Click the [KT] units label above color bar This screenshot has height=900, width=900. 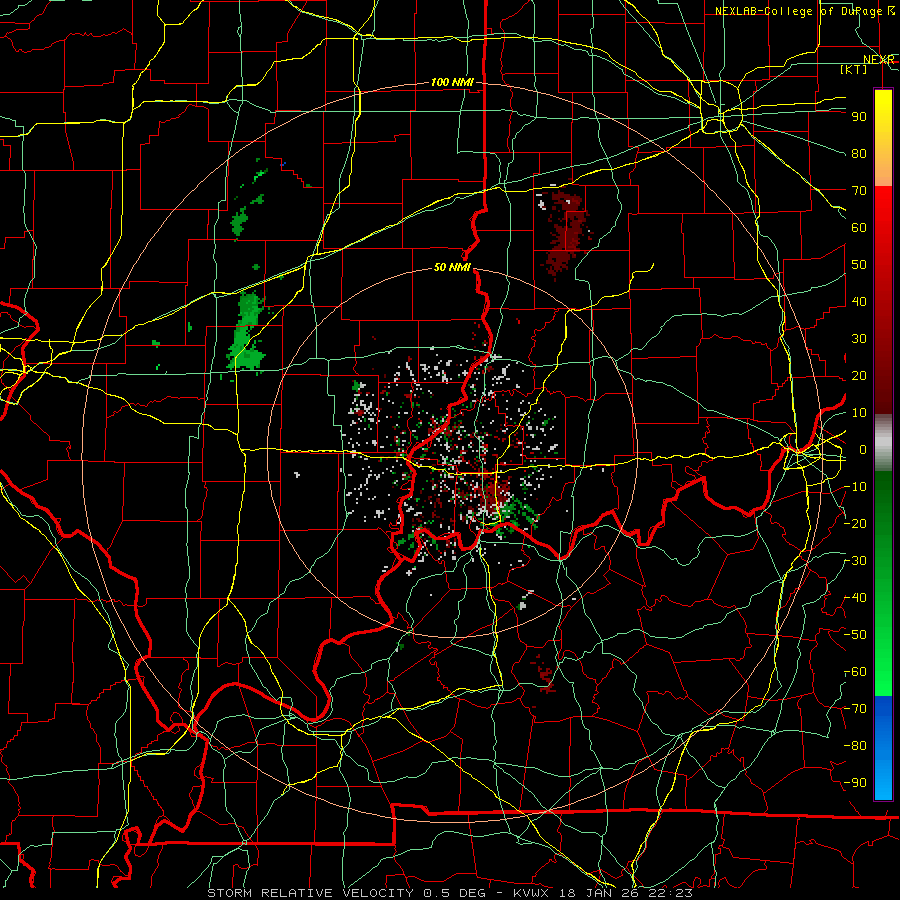click(x=853, y=69)
